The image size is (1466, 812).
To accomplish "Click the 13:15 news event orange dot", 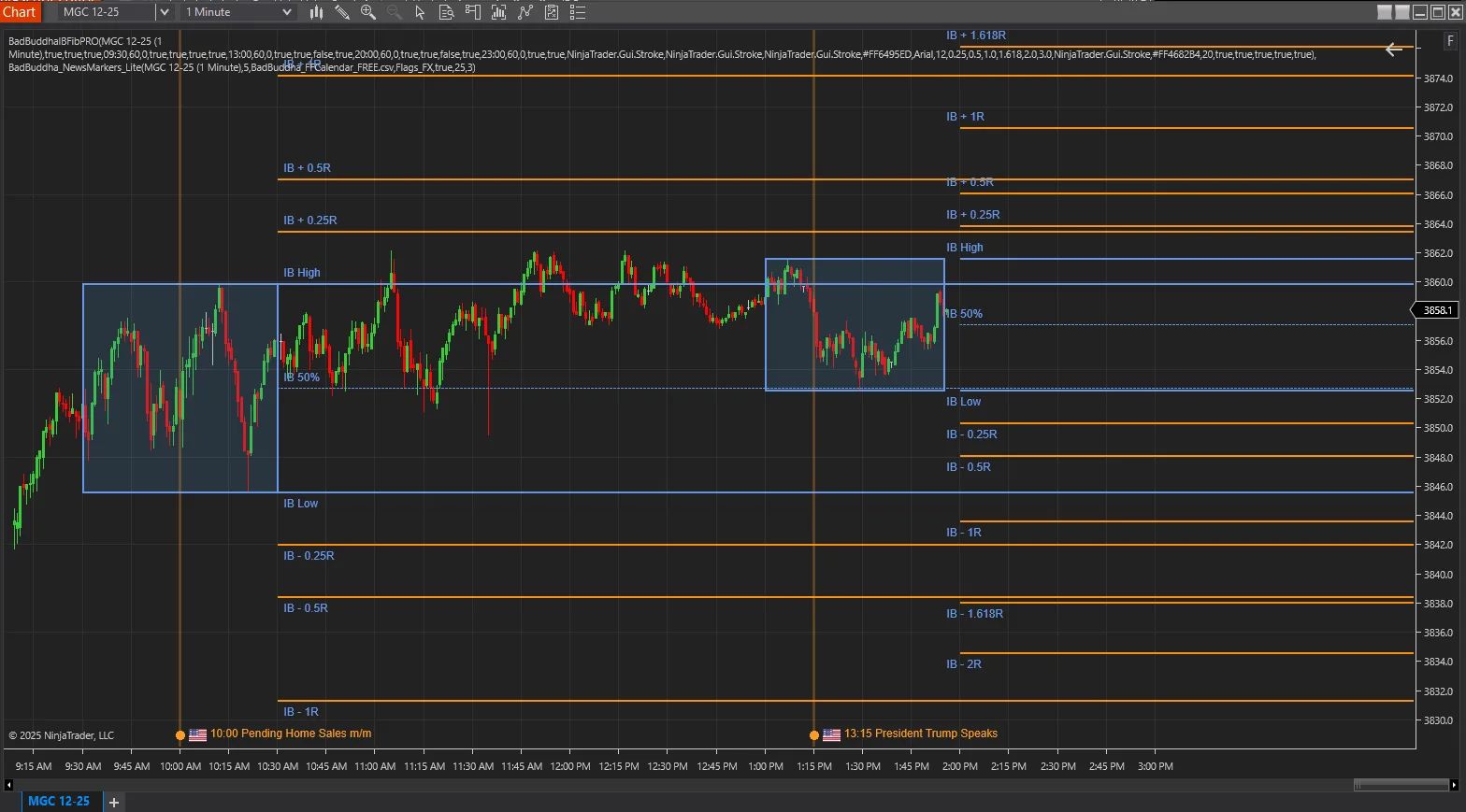I will [814, 735].
